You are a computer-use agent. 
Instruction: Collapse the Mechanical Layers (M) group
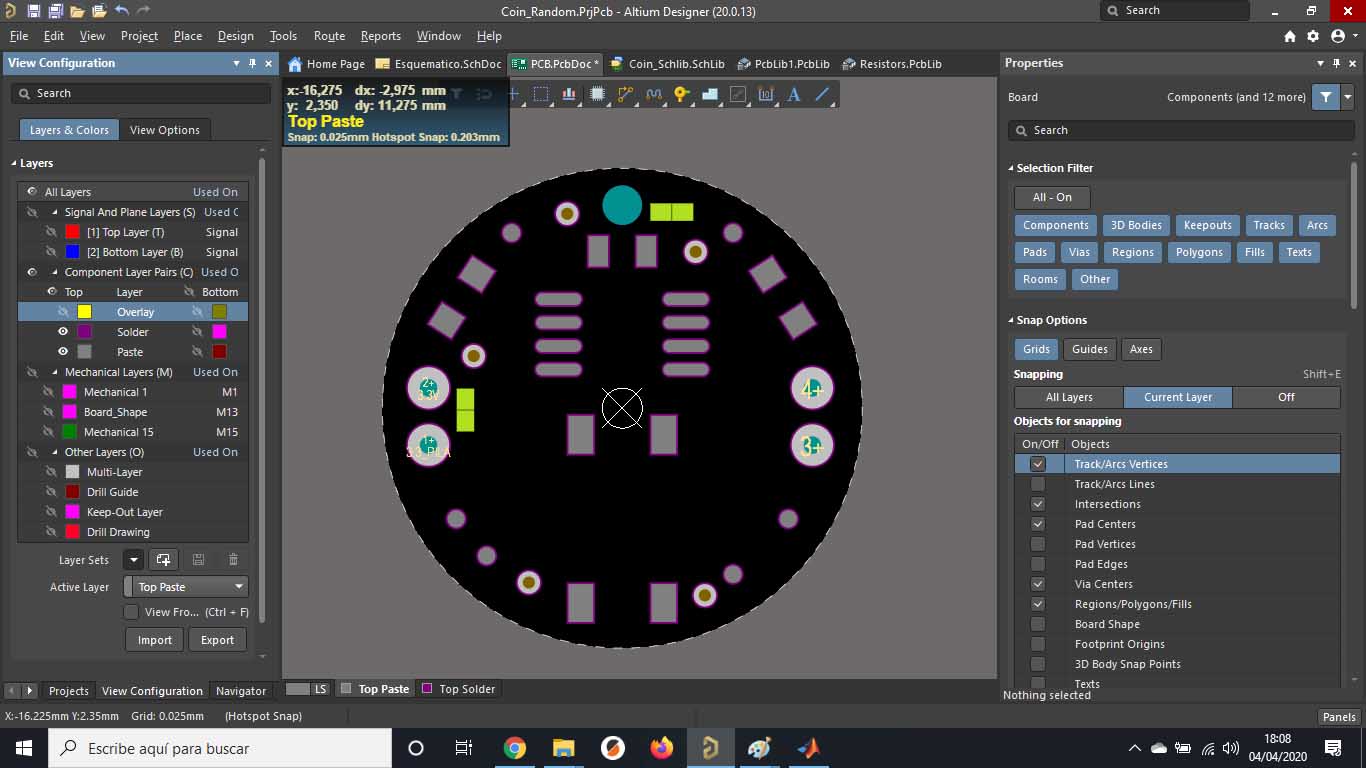55,372
